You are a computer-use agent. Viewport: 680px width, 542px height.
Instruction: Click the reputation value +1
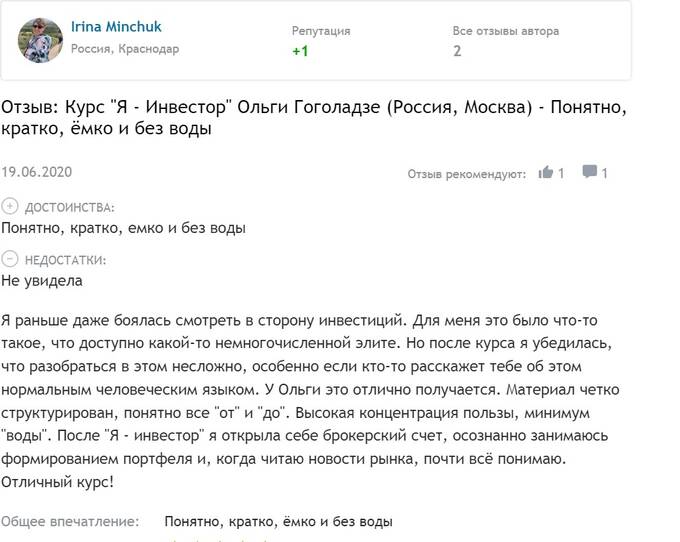tap(300, 51)
